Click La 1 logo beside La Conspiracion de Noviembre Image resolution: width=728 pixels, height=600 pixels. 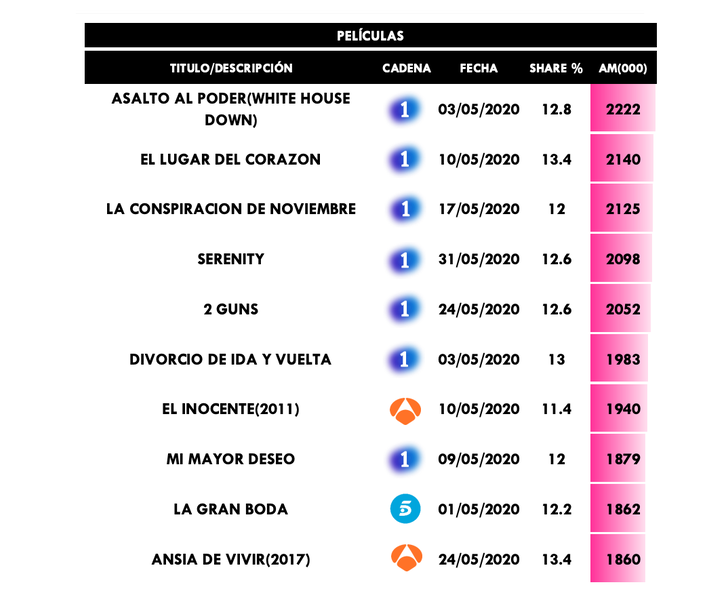(405, 209)
